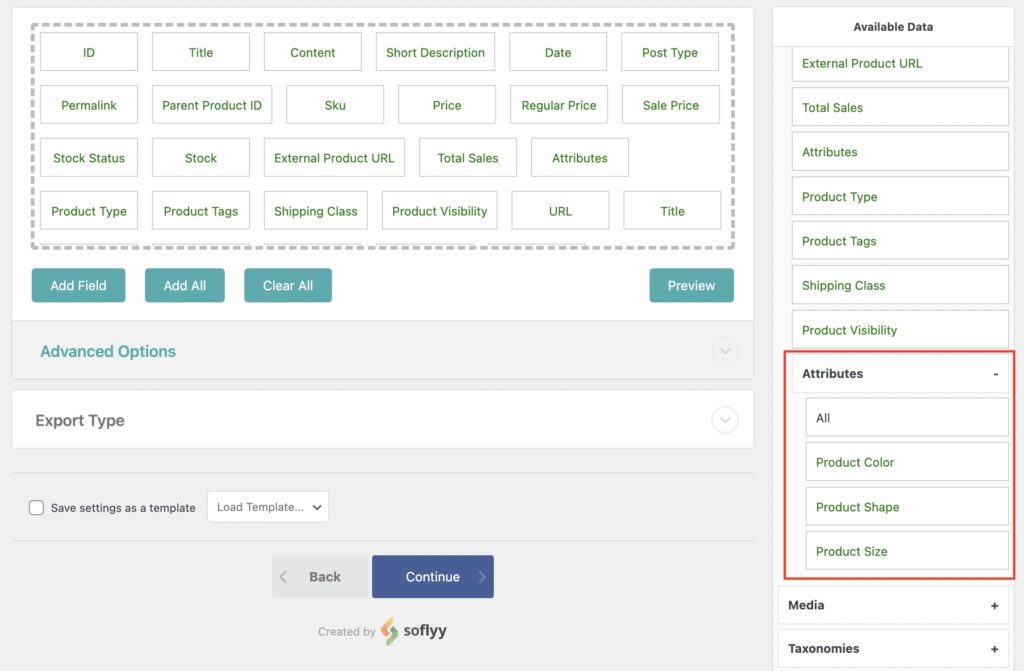This screenshot has width=1024, height=671.
Task: Click Continue to proceed
Action: click(432, 576)
